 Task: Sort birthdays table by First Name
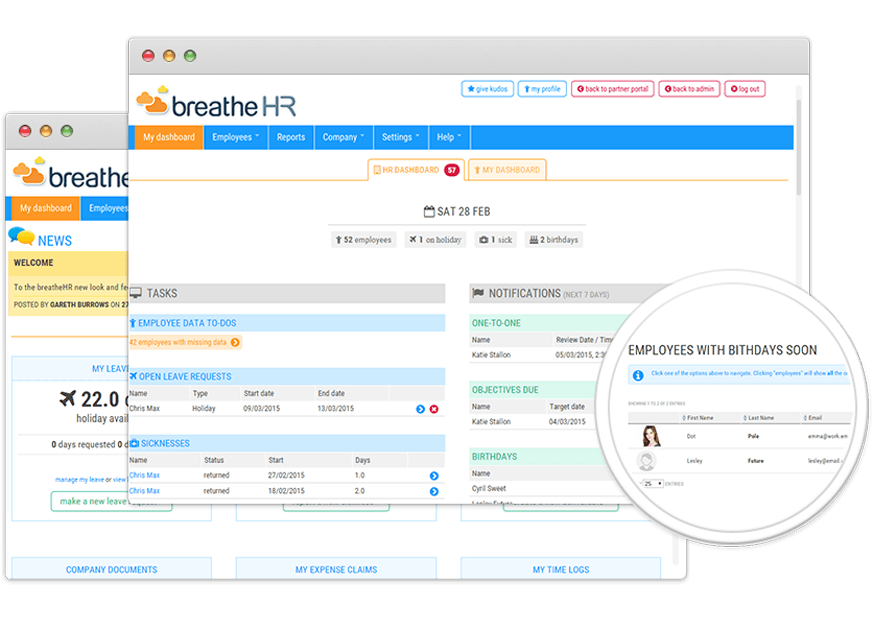697,418
